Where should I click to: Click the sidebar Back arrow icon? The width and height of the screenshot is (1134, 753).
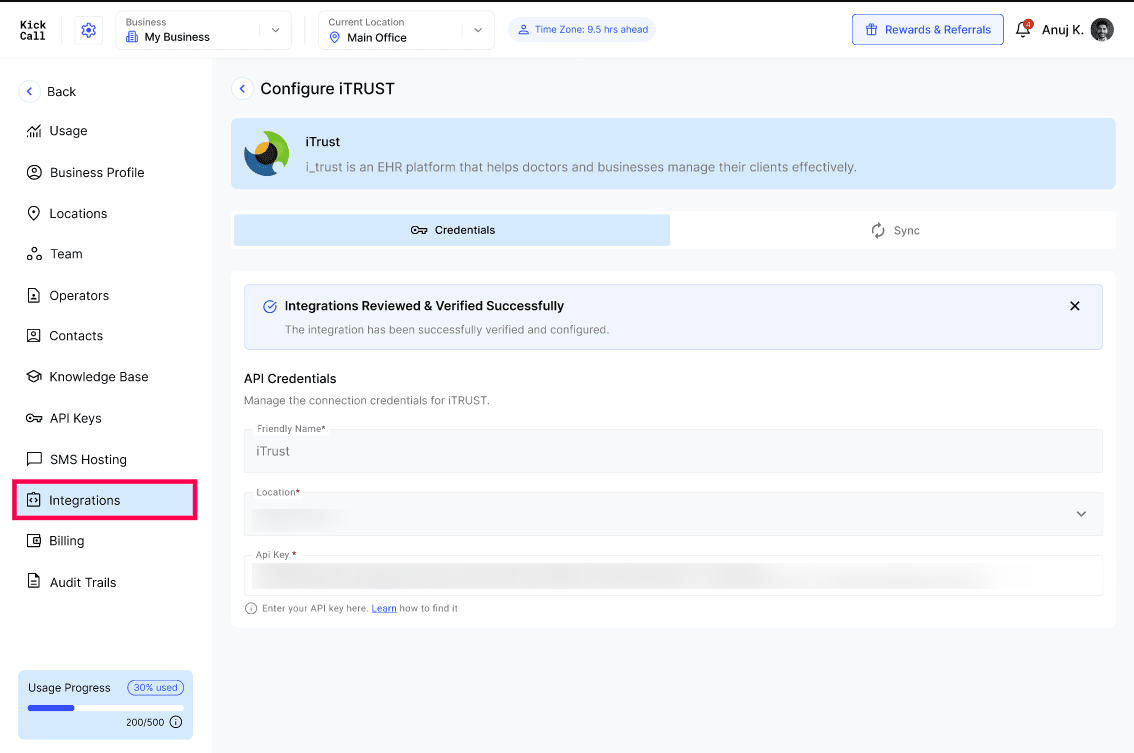(29, 91)
